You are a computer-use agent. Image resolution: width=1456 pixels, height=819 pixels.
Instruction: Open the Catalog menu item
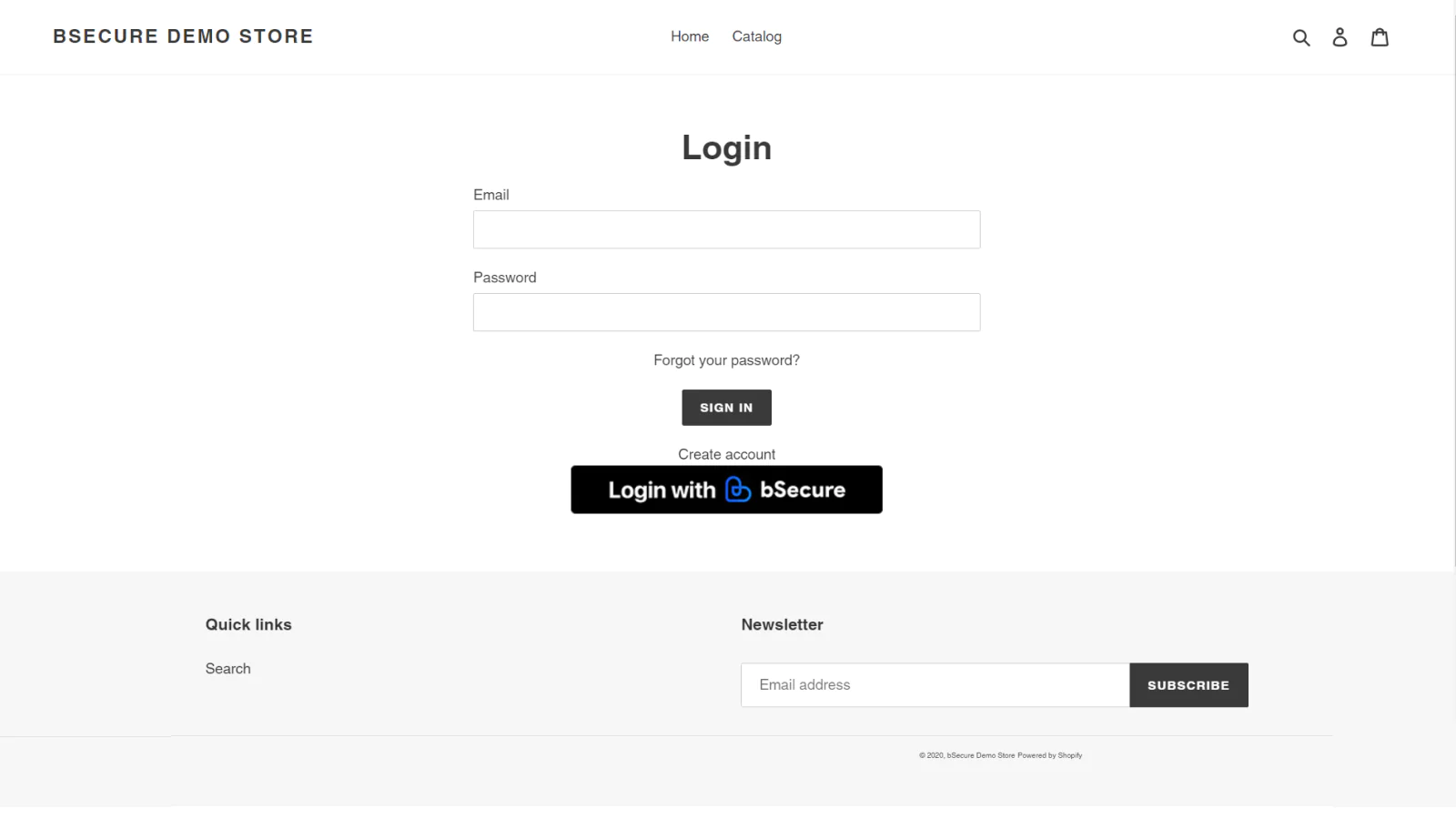coord(757,36)
